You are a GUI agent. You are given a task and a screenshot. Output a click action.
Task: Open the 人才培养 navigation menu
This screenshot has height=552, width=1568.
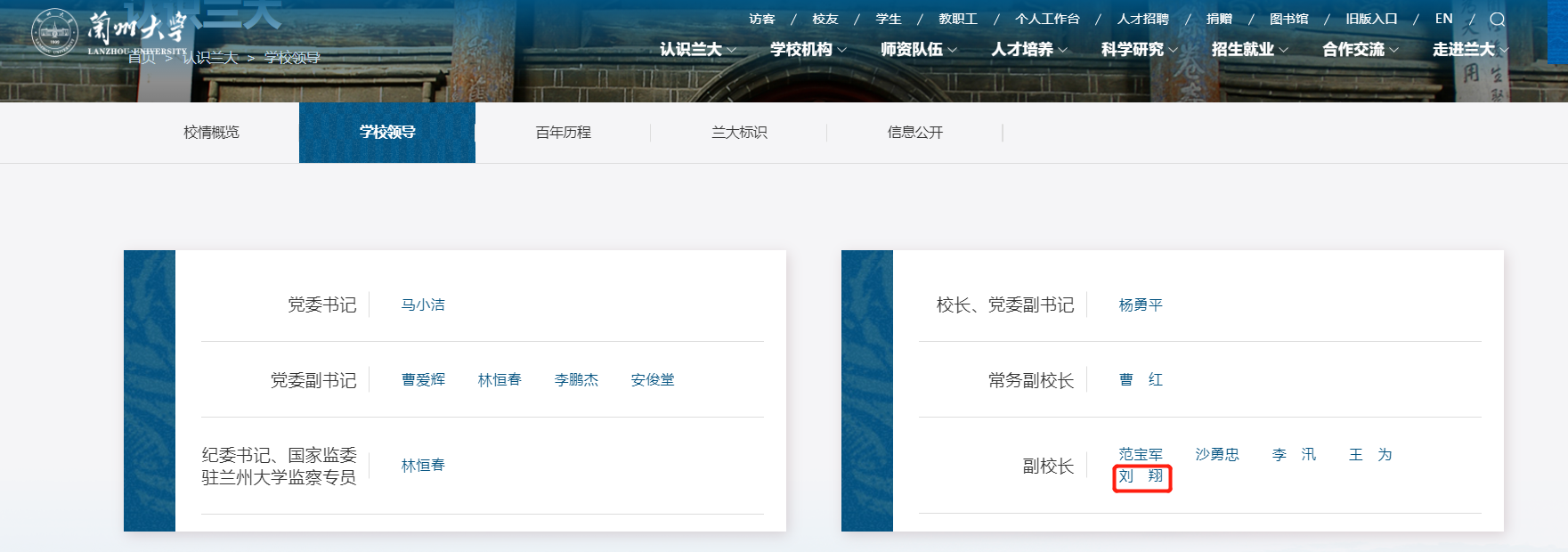[x=1028, y=50]
